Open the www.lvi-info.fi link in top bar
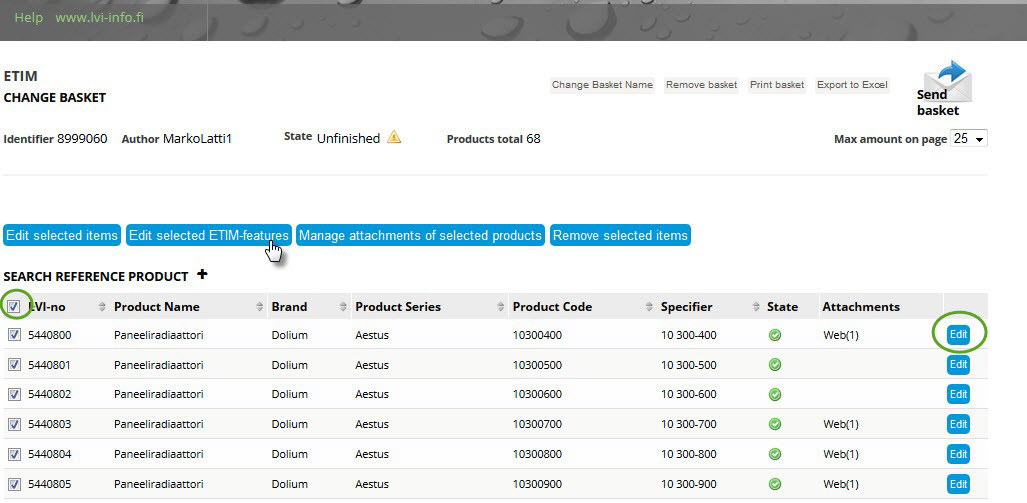The height and width of the screenshot is (503, 1027). click(100, 18)
